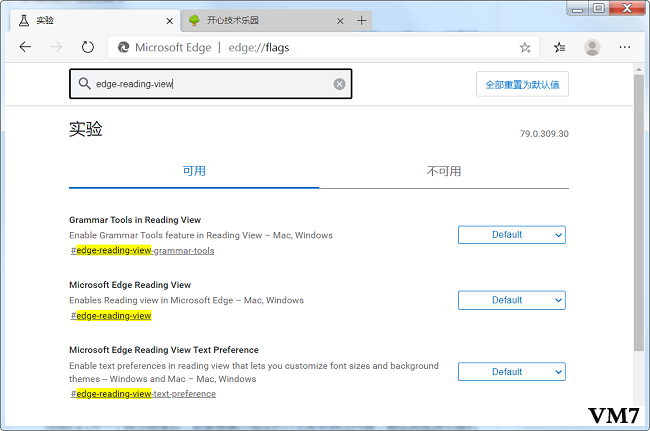Open a new tab with plus
The height and width of the screenshot is (431, 650).
click(x=361, y=20)
